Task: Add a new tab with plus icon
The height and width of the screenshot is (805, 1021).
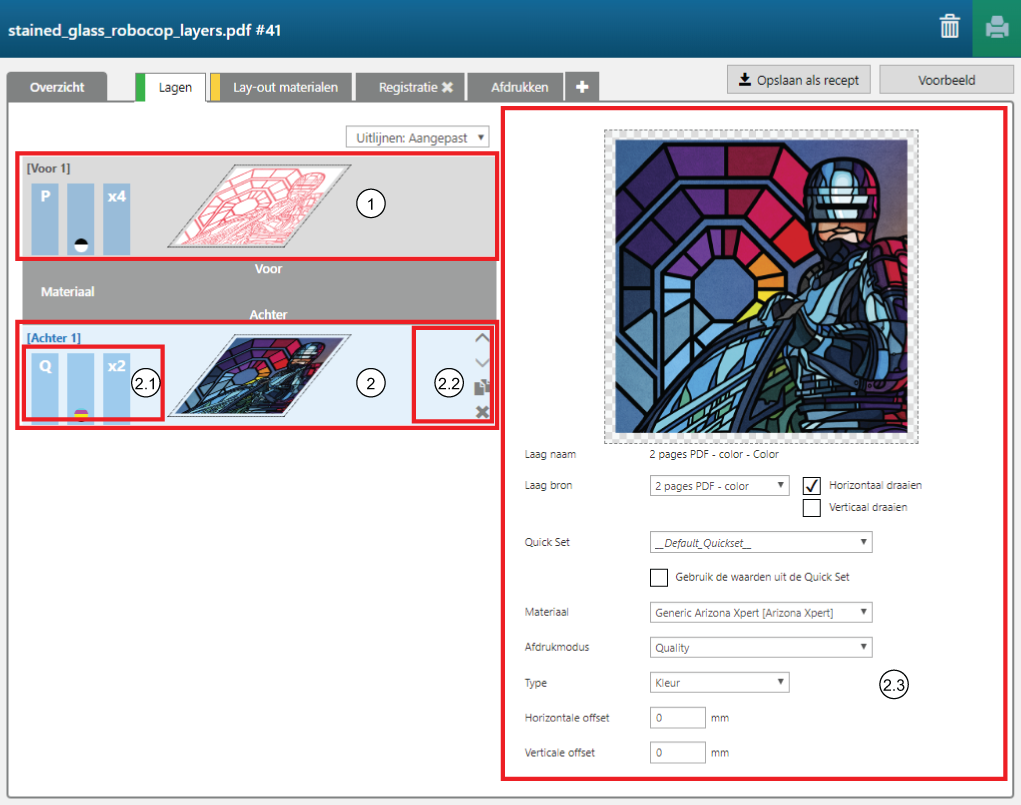Action: click(582, 87)
